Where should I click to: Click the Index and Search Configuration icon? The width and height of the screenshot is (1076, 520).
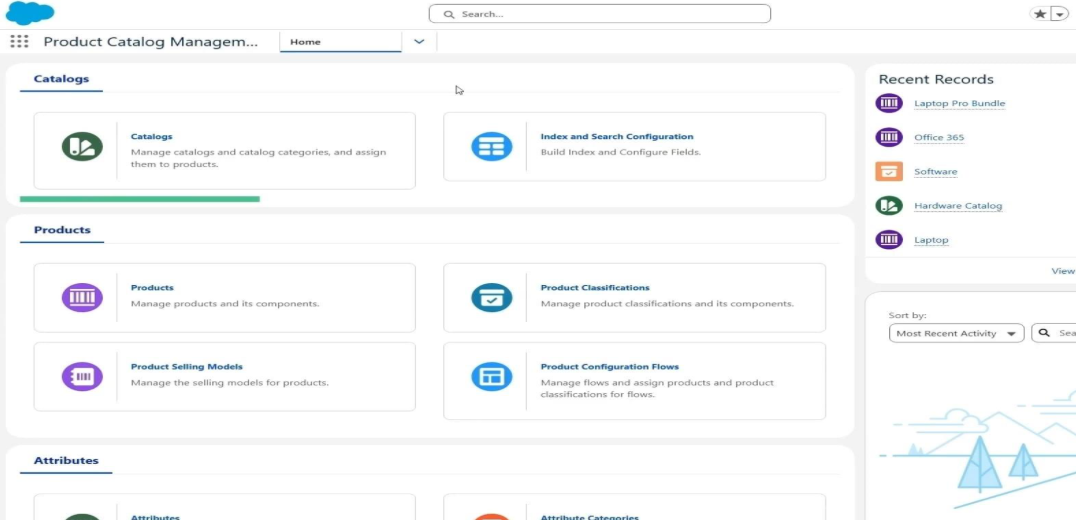(x=491, y=146)
